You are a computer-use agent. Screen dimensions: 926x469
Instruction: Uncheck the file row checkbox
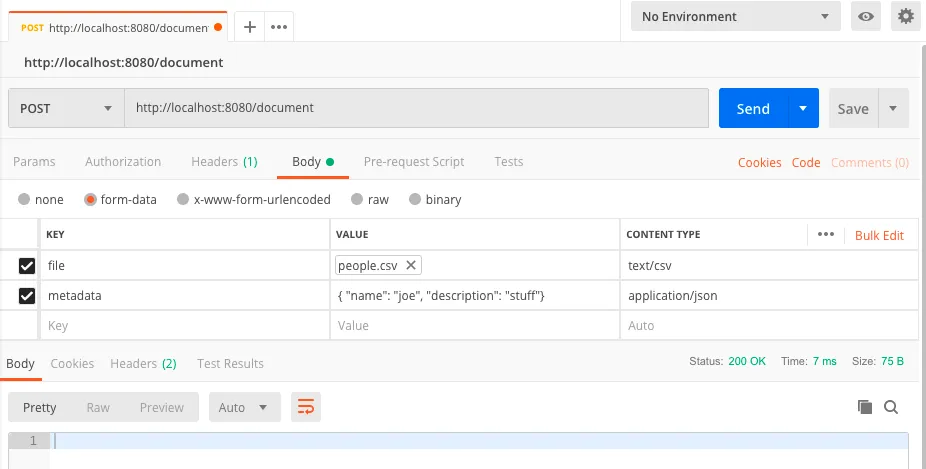[27, 266]
